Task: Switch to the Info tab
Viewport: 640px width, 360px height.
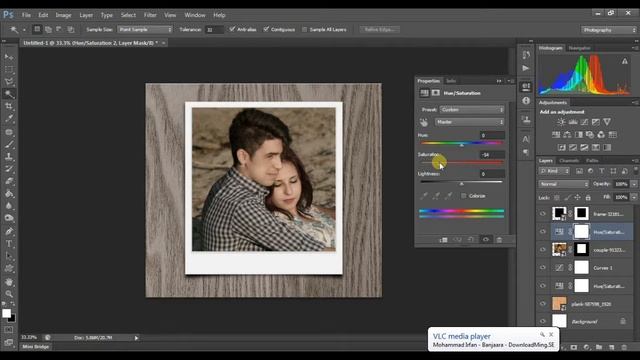Action: coord(451,81)
